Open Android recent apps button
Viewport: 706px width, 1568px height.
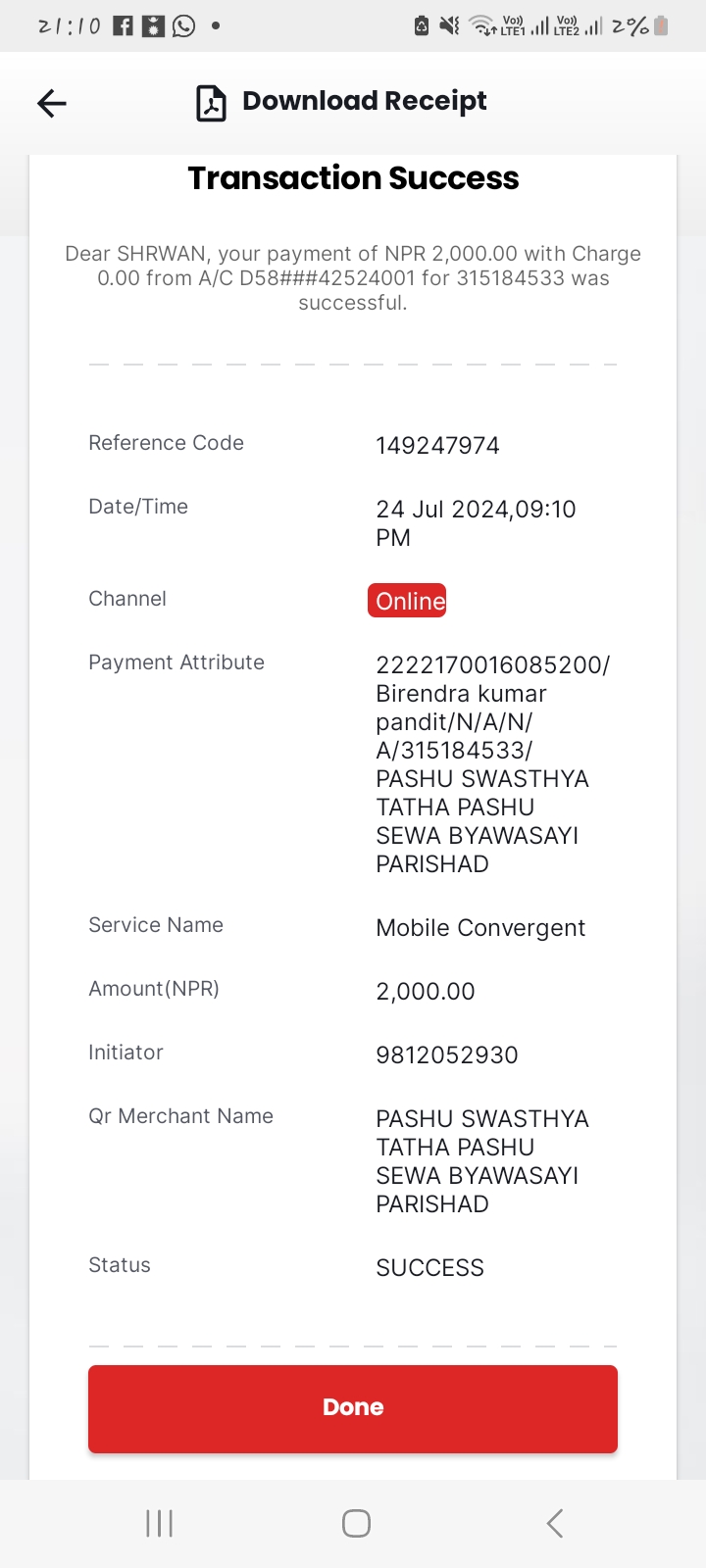click(x=159, y=1523)
